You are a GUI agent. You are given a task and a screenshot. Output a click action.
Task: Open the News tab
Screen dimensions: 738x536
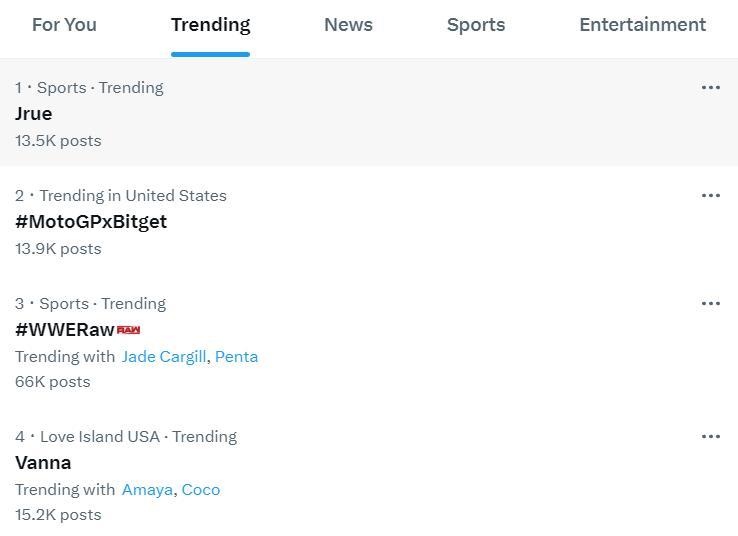pos(348,25)
